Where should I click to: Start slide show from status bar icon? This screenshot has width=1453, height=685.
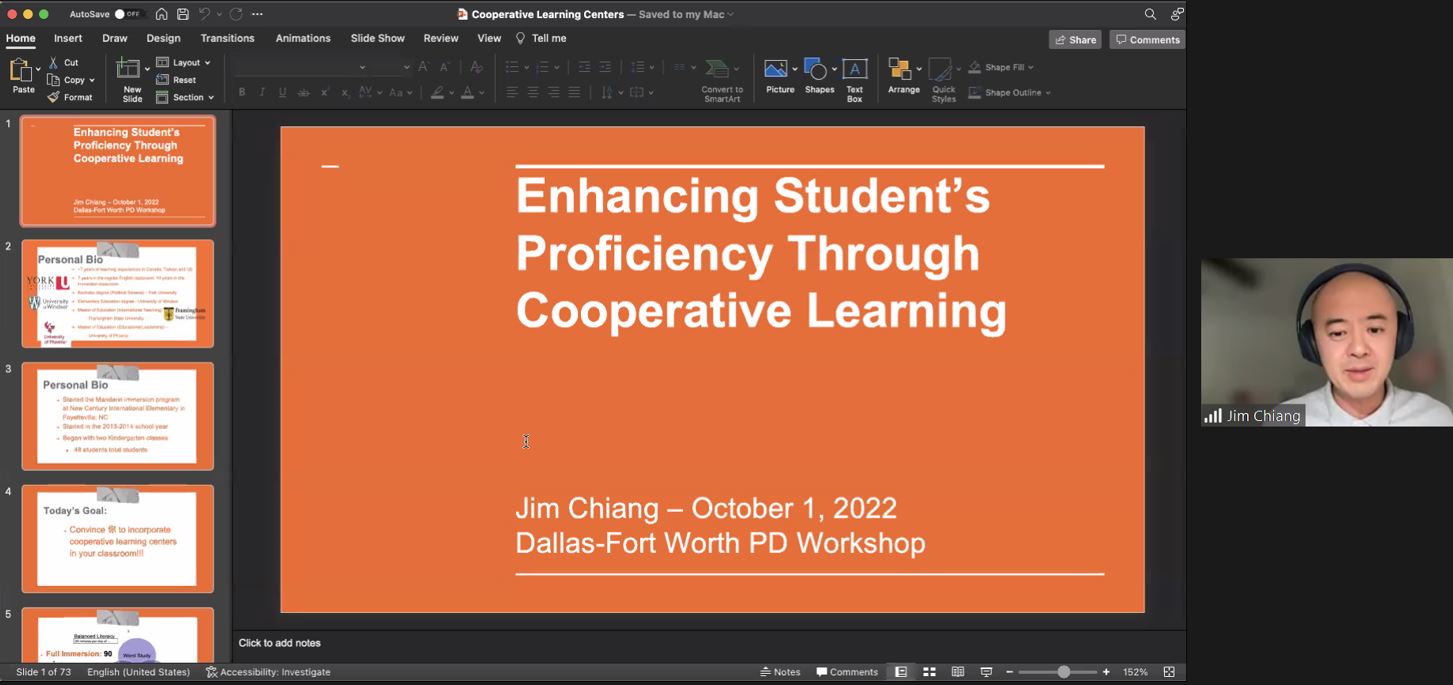[986, 672]
